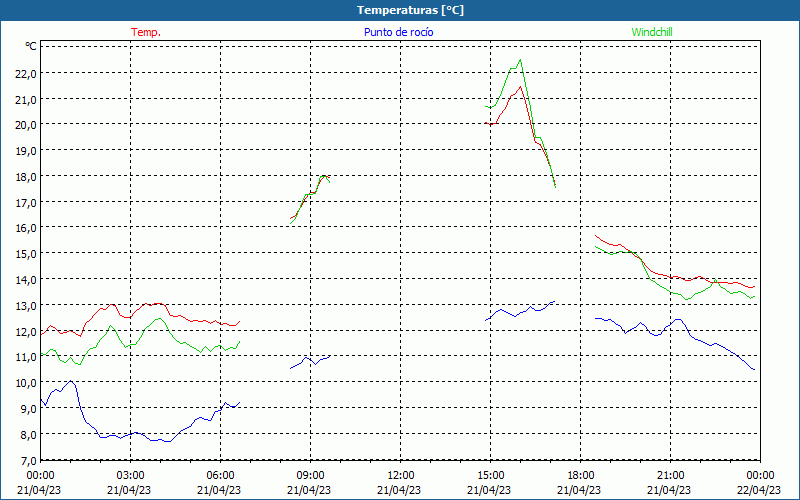Viewport: 800px width, 500px height.
Task: Click the 7,0 y-axis value
Action: (28, 460)
